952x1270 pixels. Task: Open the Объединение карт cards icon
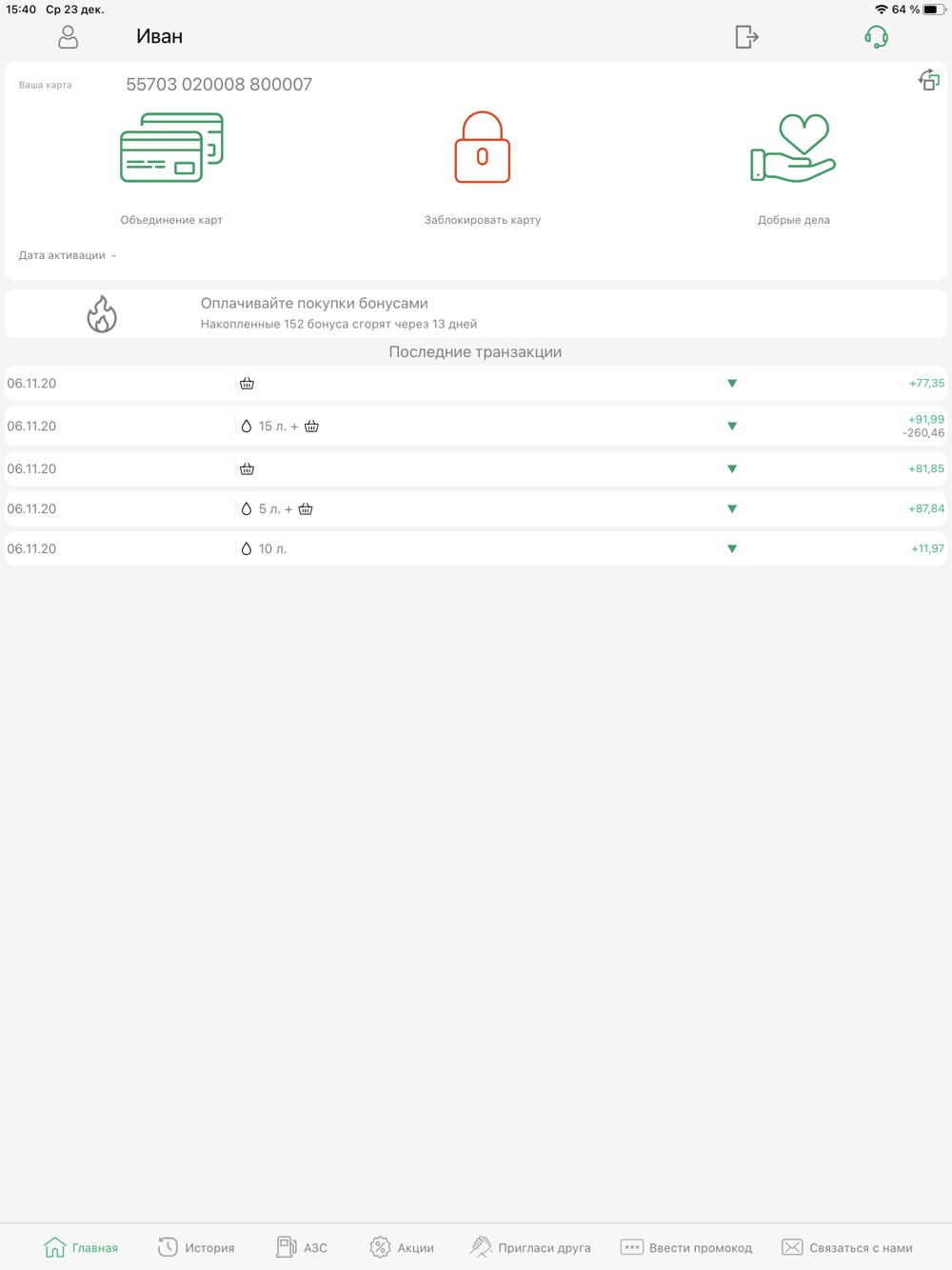point(171,148)
